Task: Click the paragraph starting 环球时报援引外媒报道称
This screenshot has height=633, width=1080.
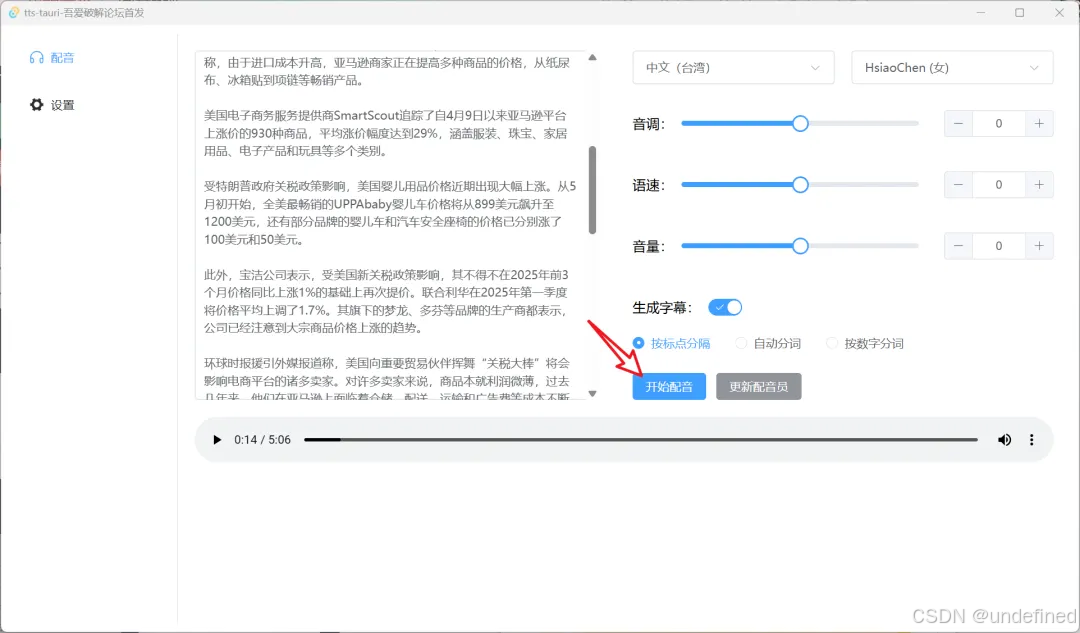Action: pos(386,377)
